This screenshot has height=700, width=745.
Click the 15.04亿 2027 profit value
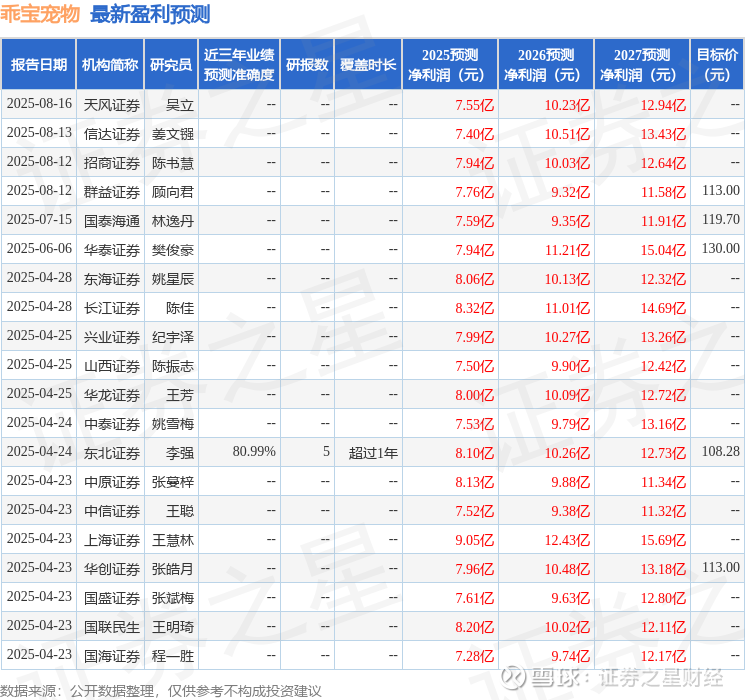[x=663, y=250]
